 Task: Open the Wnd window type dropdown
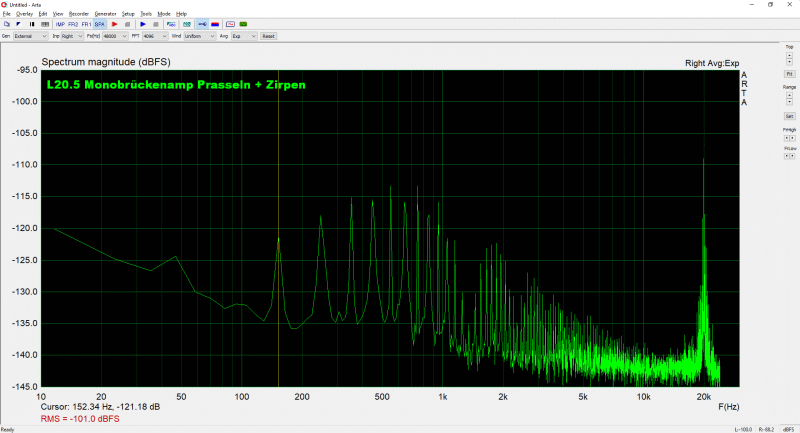coord(199,36)
